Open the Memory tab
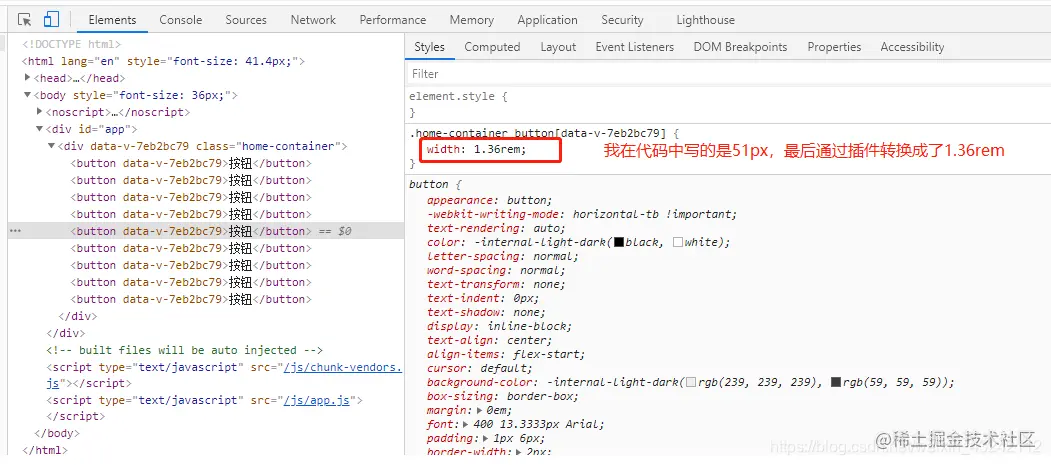 pyautogui.click(x=472, y=20)
